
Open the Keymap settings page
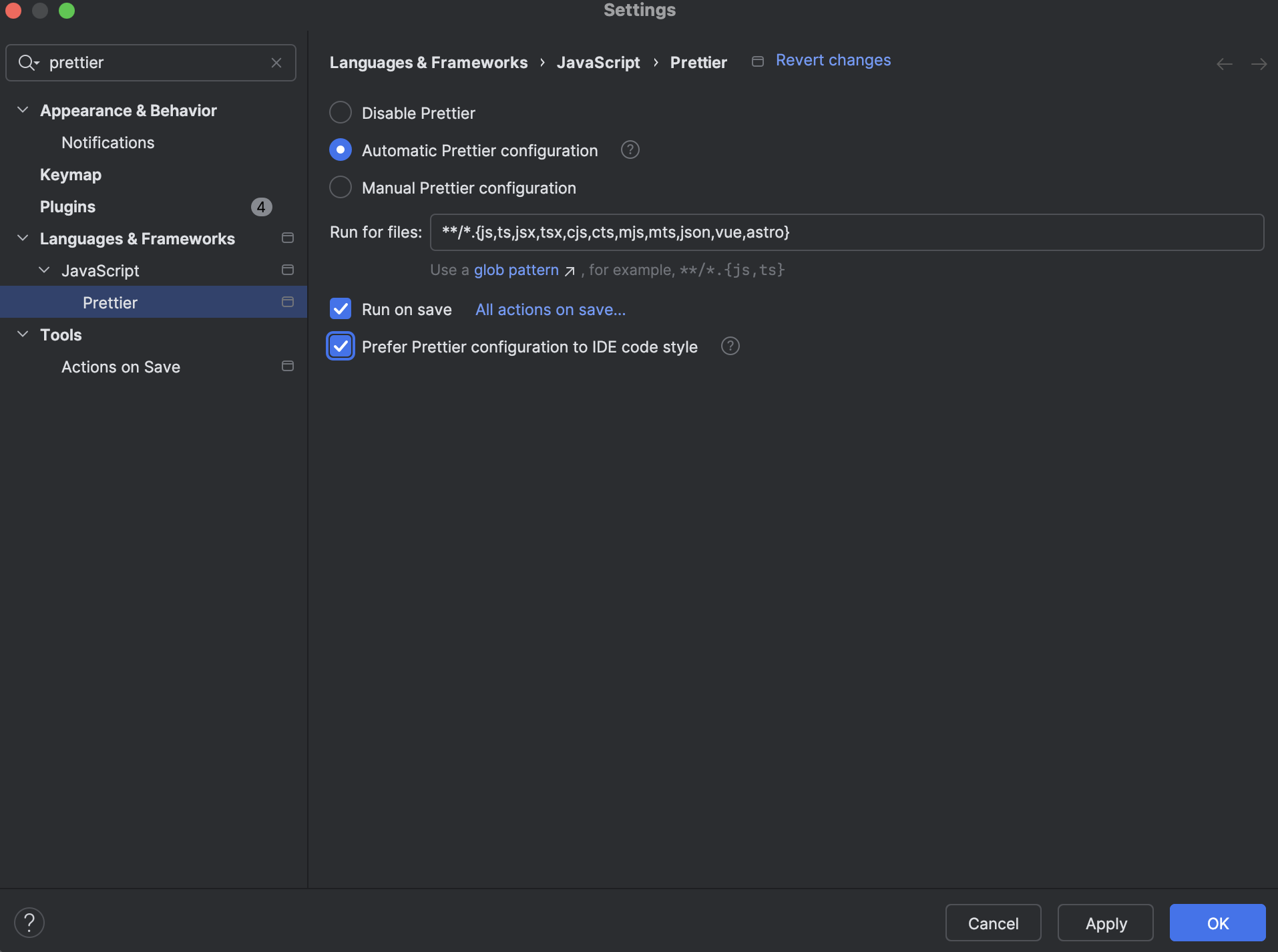pyautogui.click(x=71, y=175)
